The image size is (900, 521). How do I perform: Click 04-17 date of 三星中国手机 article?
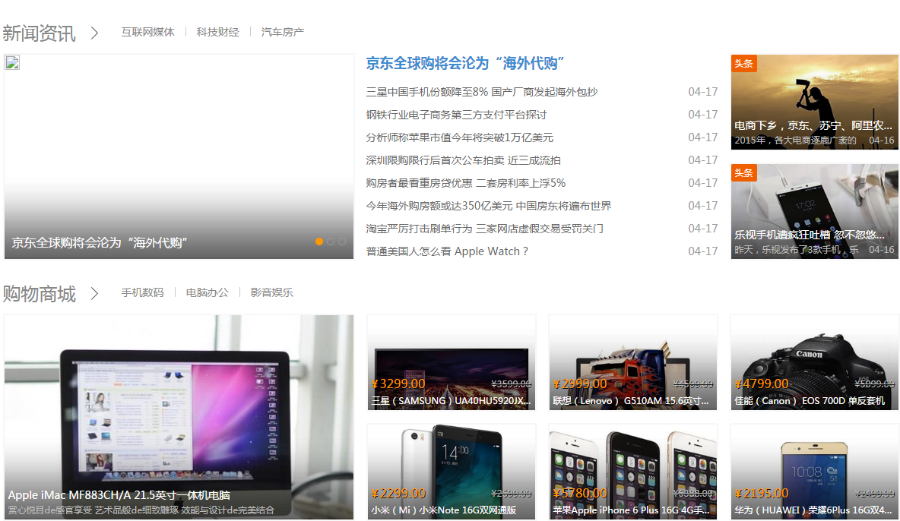click(x=703, y=92)
